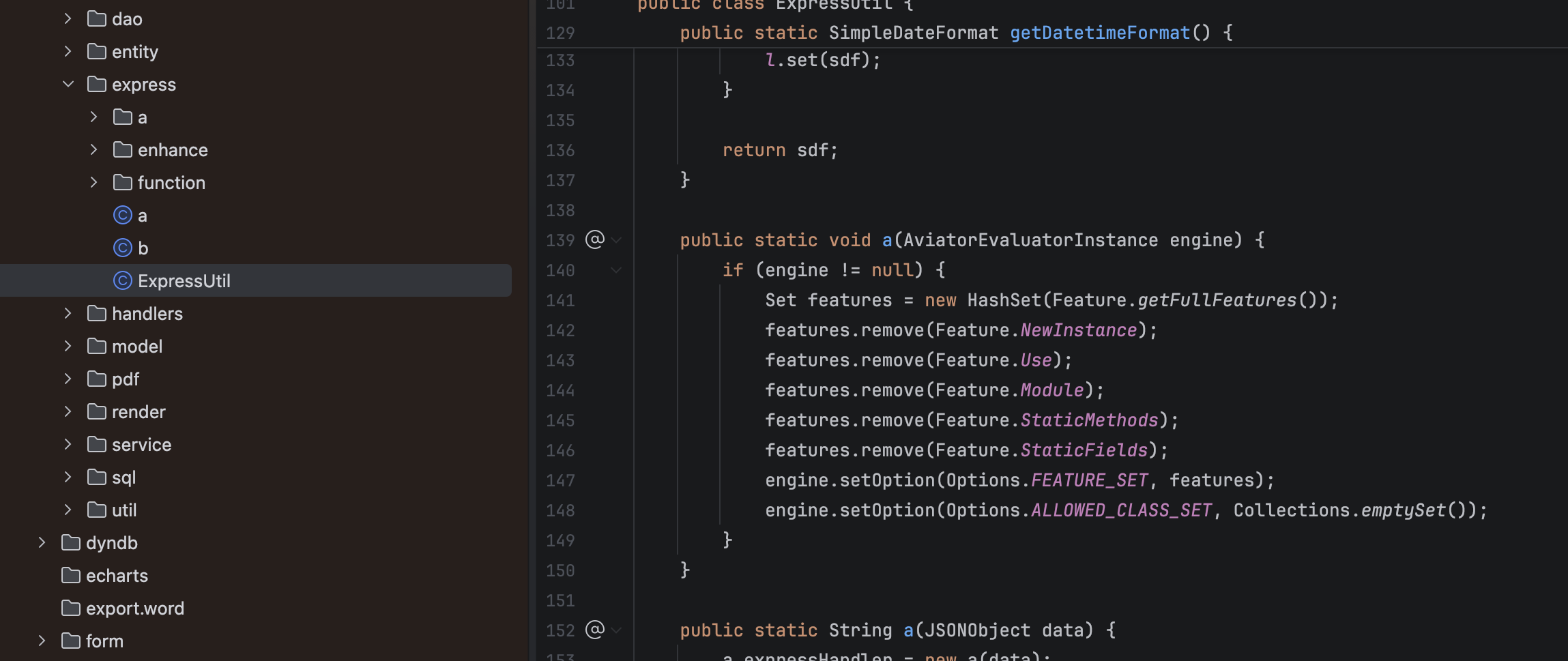Fold the method at line 139
The width and height of the screenshot is (1568, 661).
[x=617, y=240]
